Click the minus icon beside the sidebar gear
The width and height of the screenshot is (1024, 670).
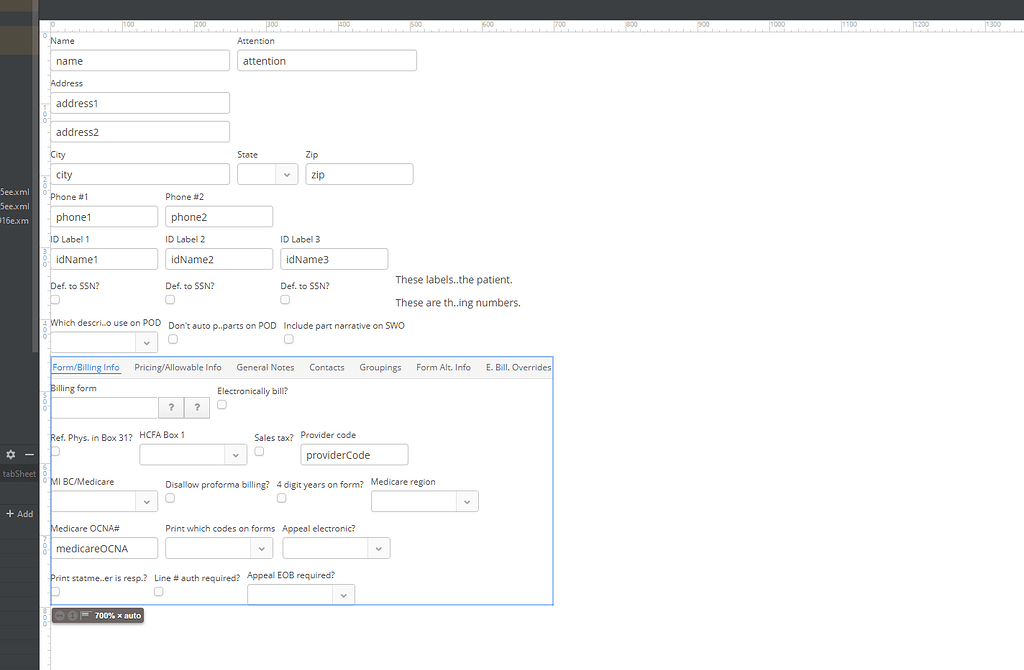[27, 454]
